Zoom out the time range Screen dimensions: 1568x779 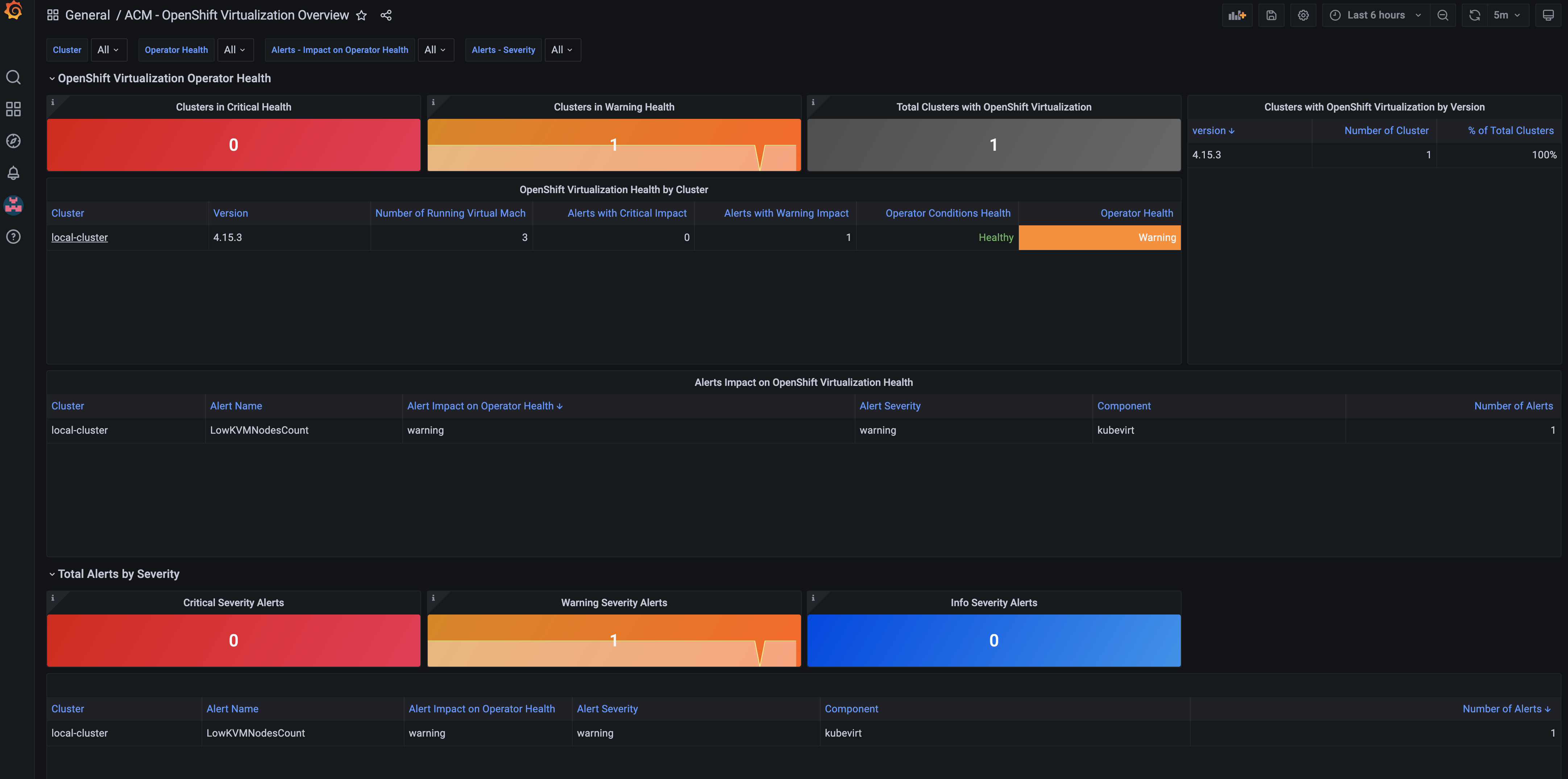pyautogui.click(x=1443, y=15)
